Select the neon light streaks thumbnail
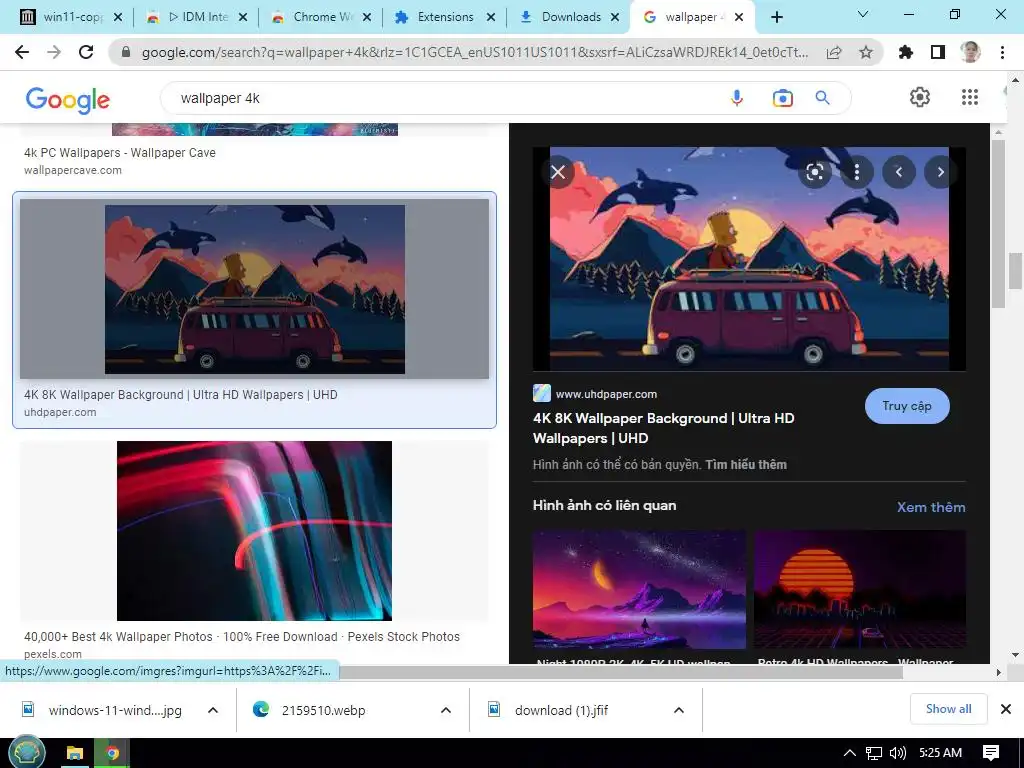 point(255,530)
